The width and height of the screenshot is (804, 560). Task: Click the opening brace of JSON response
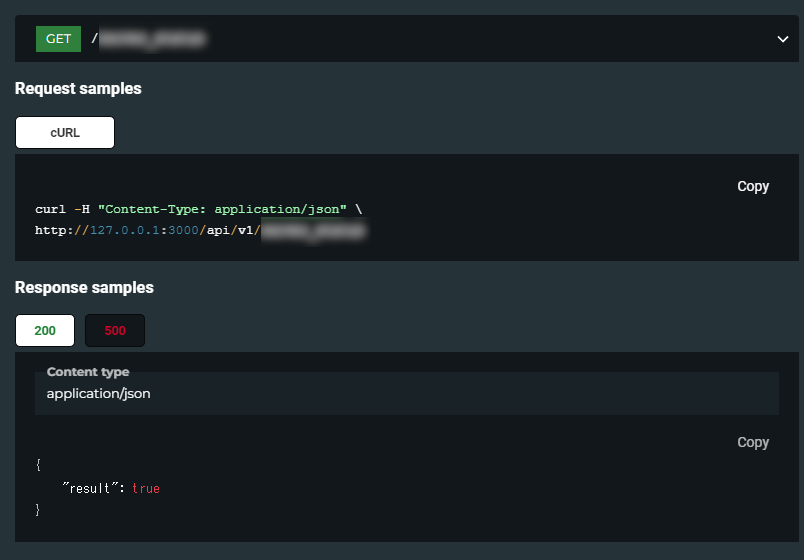click(38, 465)
